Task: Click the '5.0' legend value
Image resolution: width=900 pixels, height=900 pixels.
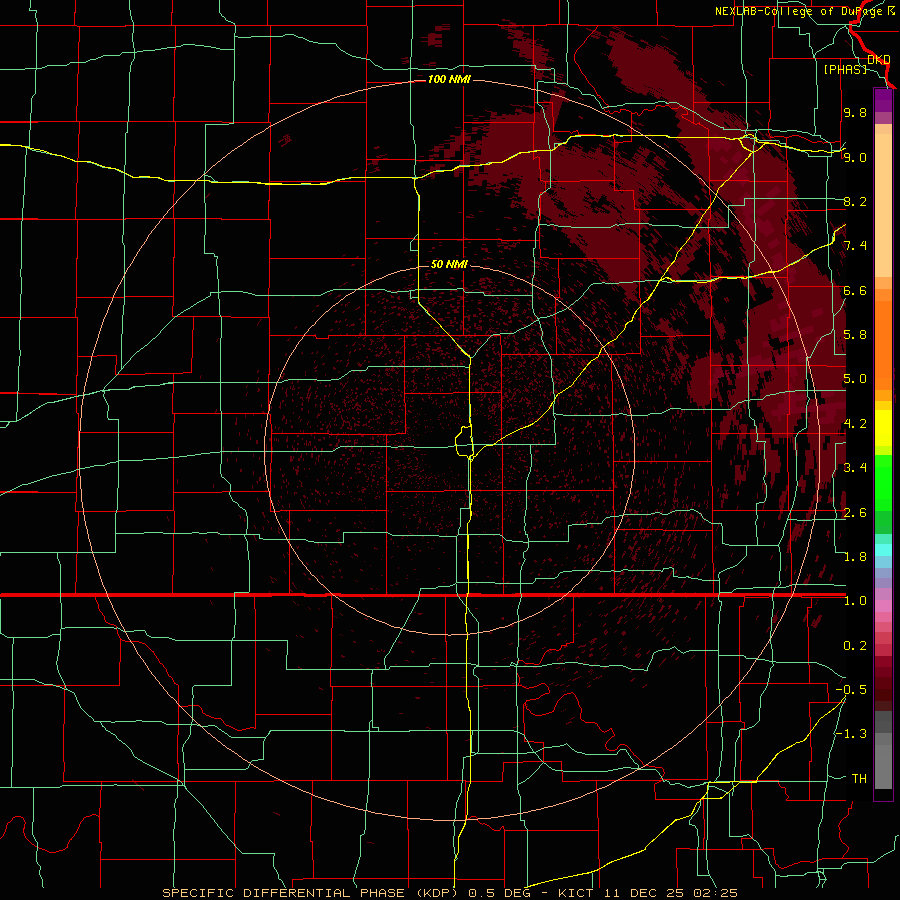Action: tap(855, 379)
